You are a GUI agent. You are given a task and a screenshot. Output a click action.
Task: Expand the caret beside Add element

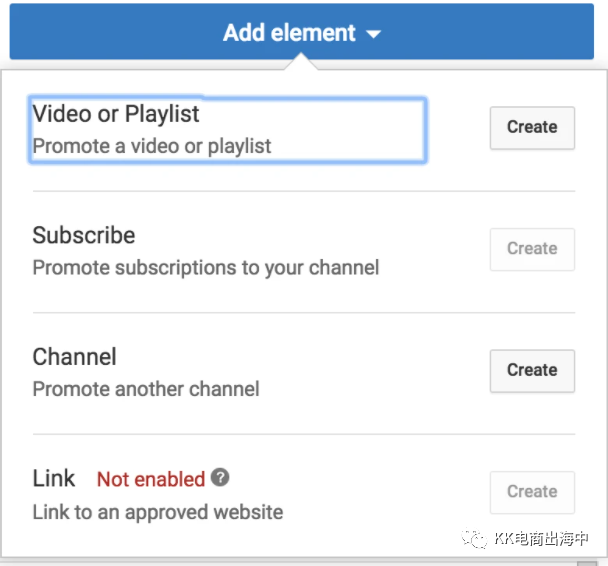[373, 35]
